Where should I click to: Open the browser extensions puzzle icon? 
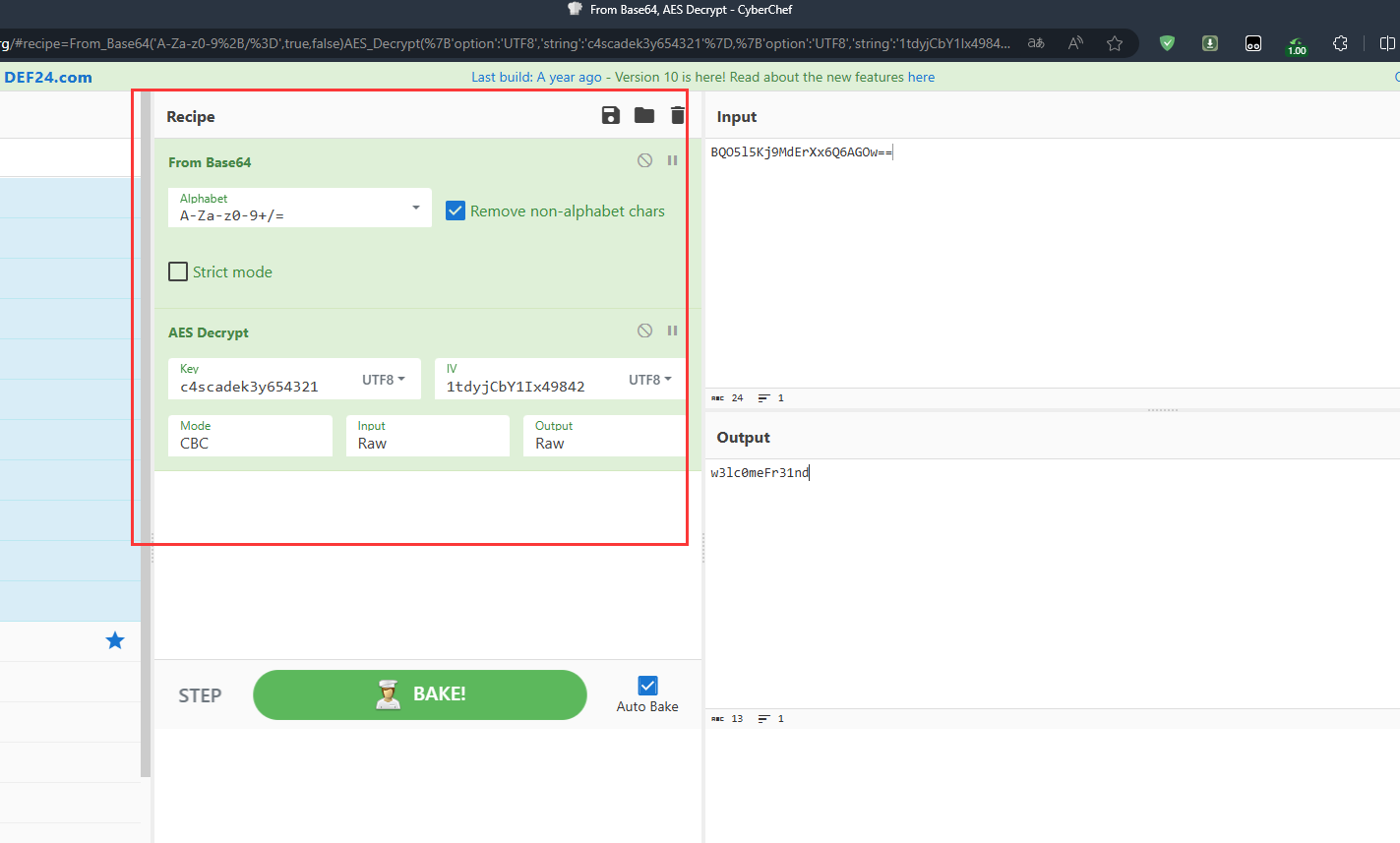[x=1340, y=43]
